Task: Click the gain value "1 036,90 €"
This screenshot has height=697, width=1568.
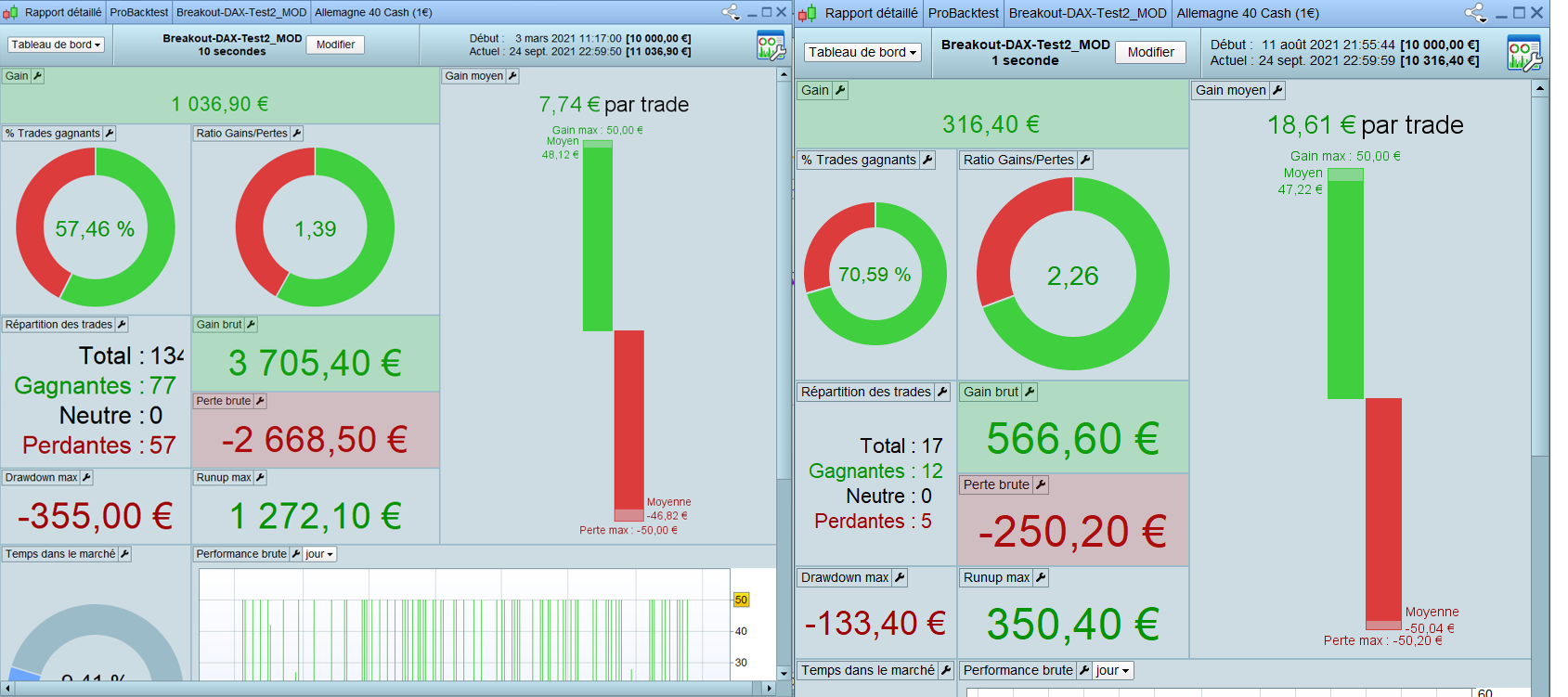Action: click(220, 104)
